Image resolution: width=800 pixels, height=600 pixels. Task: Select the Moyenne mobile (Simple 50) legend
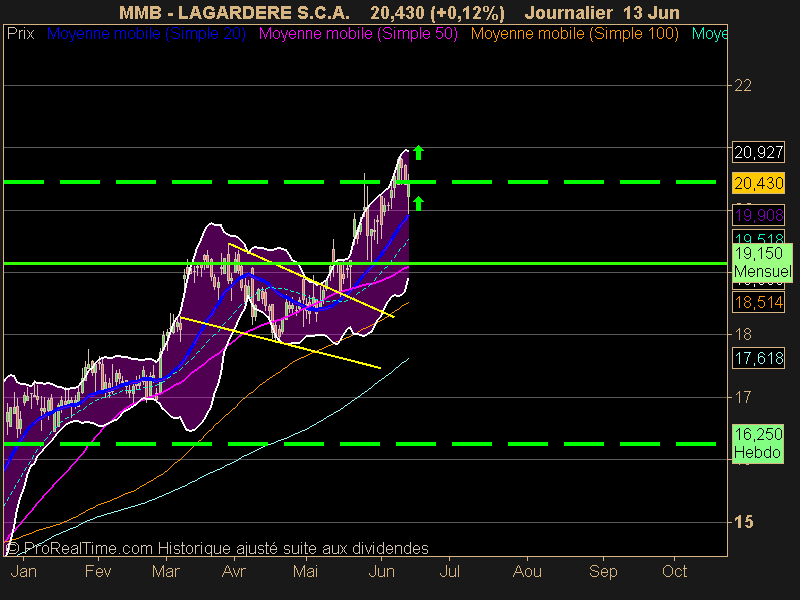pyautogui.click(x=358, y=34)
